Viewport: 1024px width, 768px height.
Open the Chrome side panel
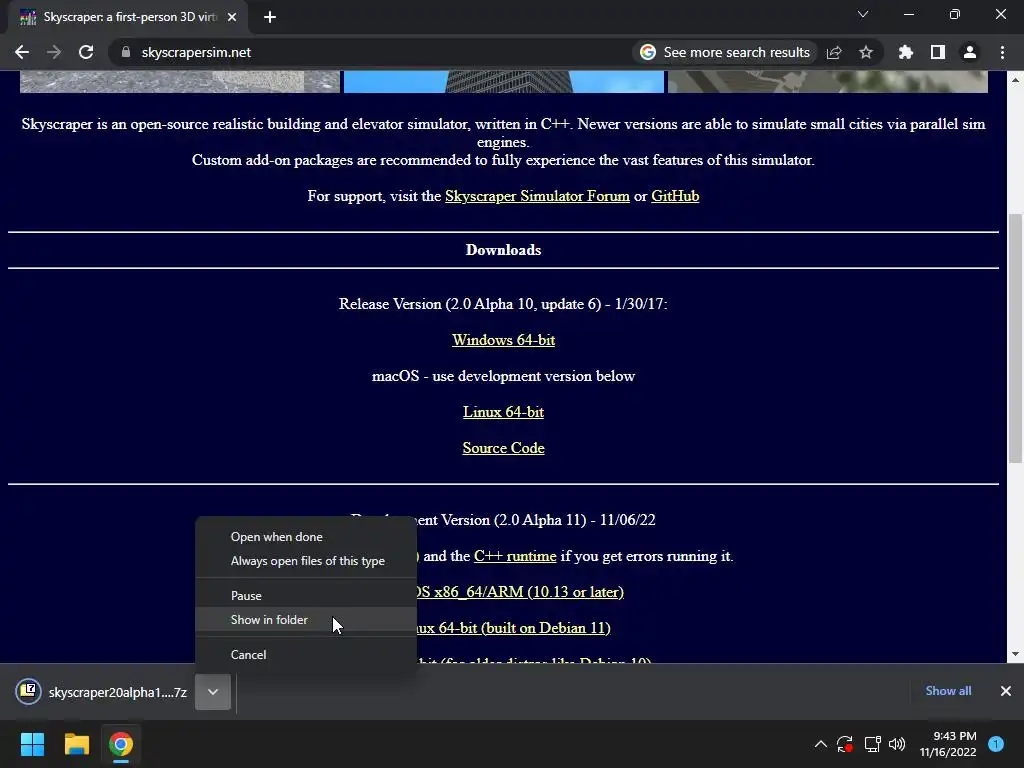pos(938,52)
